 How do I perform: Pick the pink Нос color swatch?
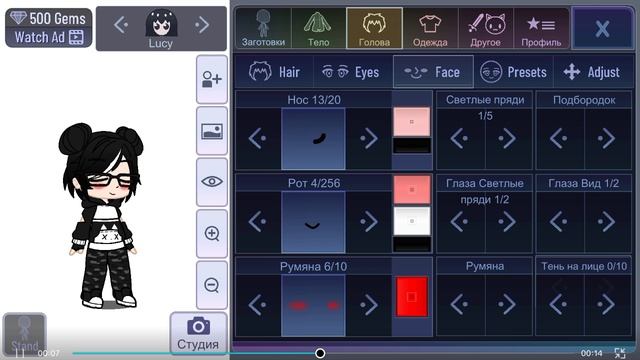pyautogui.click(x=412, y=122)
